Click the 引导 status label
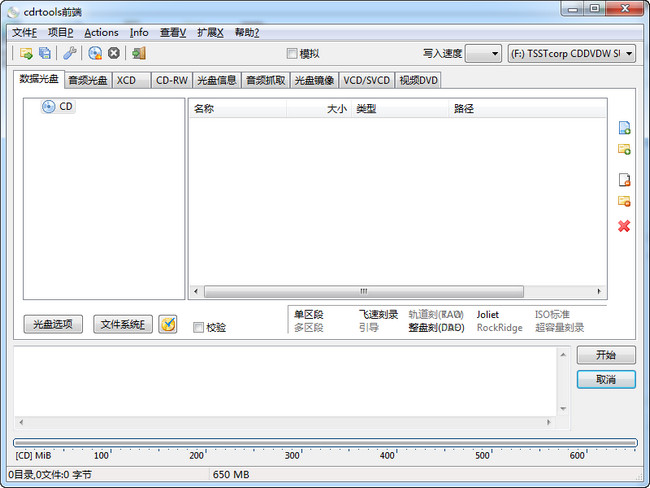The image size is (650, 488). (x=369, y=328)
